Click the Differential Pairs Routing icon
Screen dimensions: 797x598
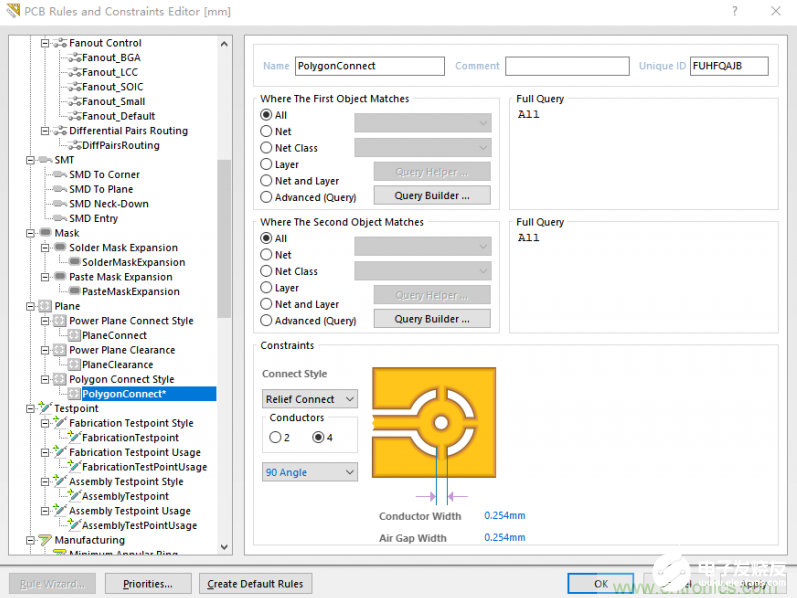60,131
